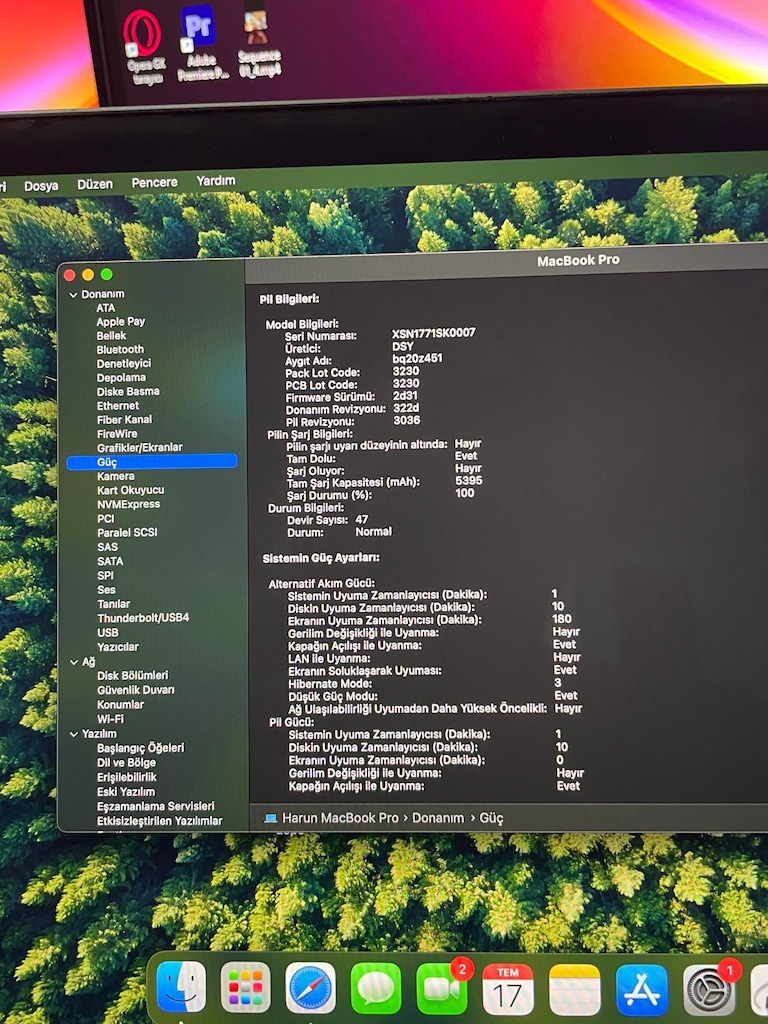Open Finder from the Dock

pos(181,987)
